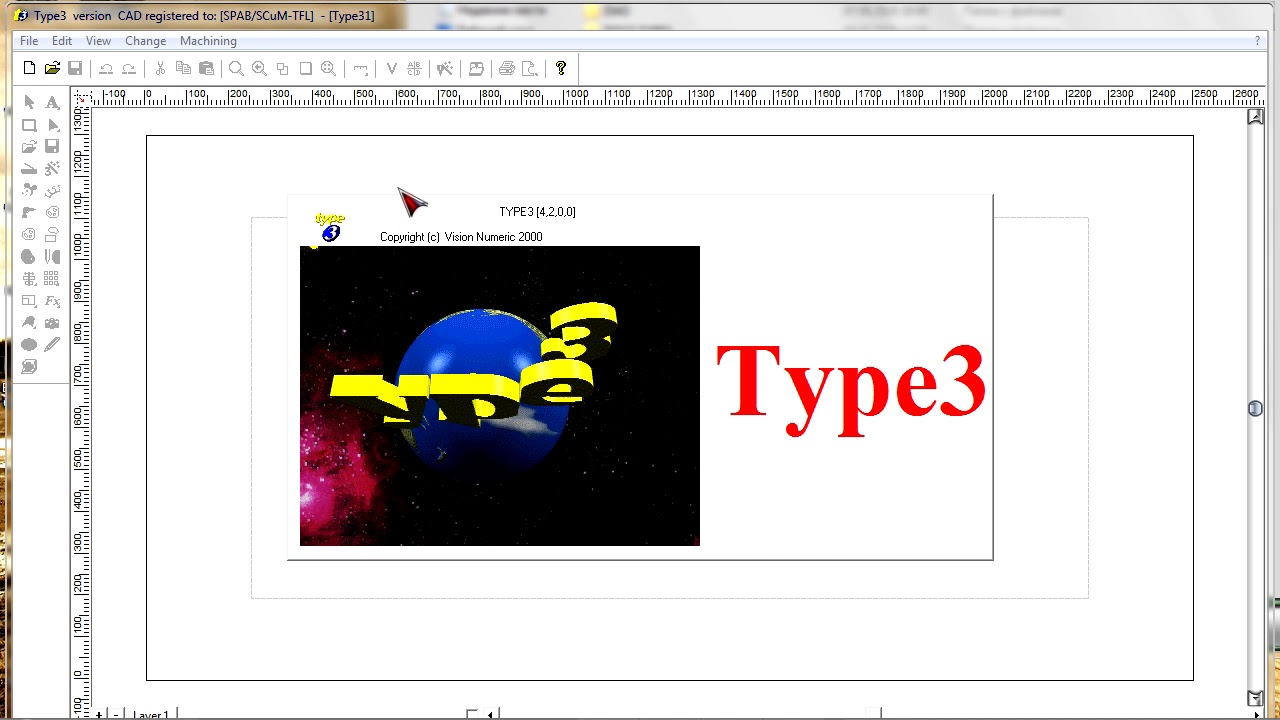
Task: Click the import image icon in top toolbar
Action: click(x=476, y=68)
